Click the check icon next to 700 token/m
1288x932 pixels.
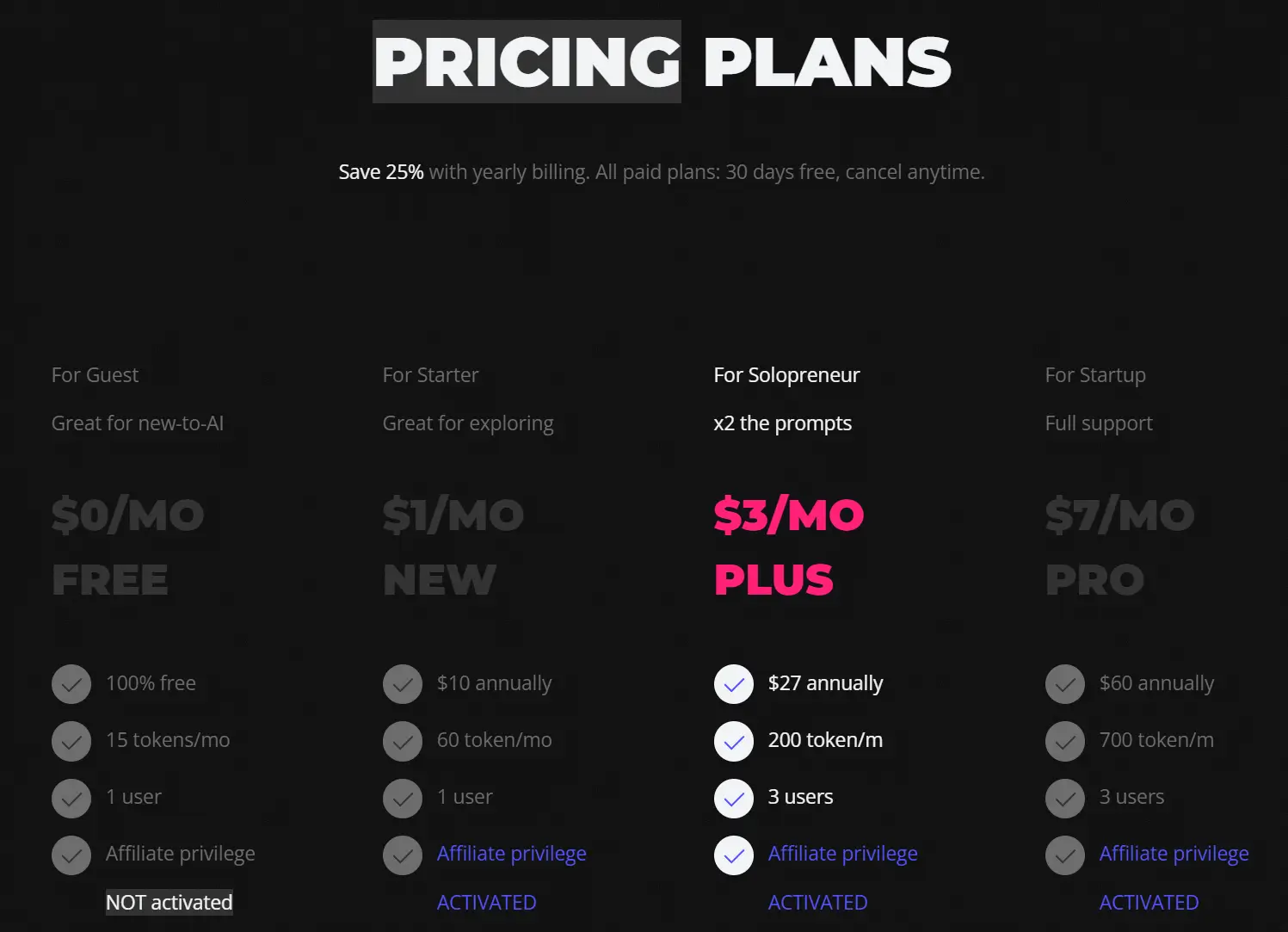[x=1065, y=742]
